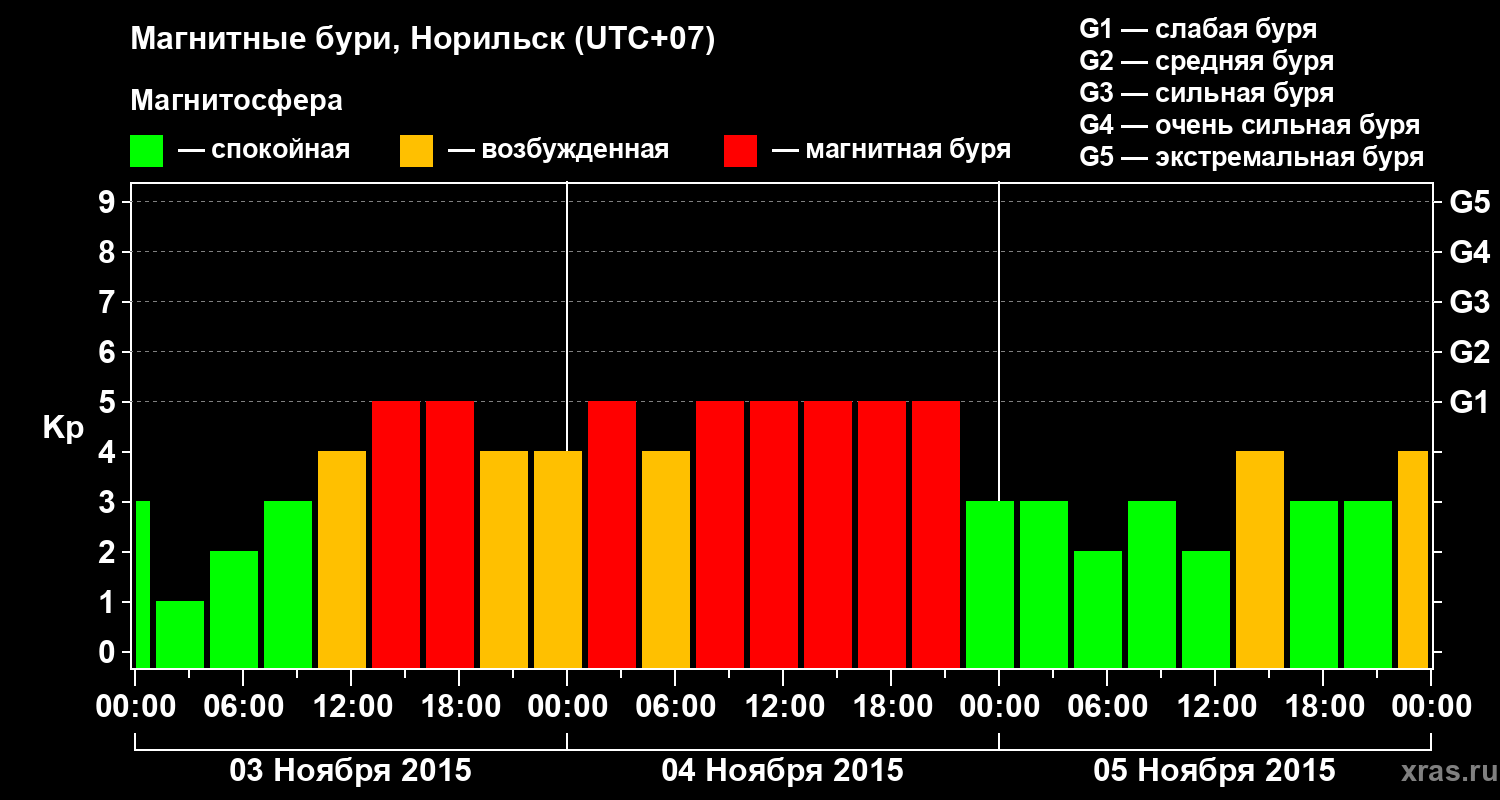Select the red Kp 5 bar at 18:00, 03 Ноября

point(450,534)
